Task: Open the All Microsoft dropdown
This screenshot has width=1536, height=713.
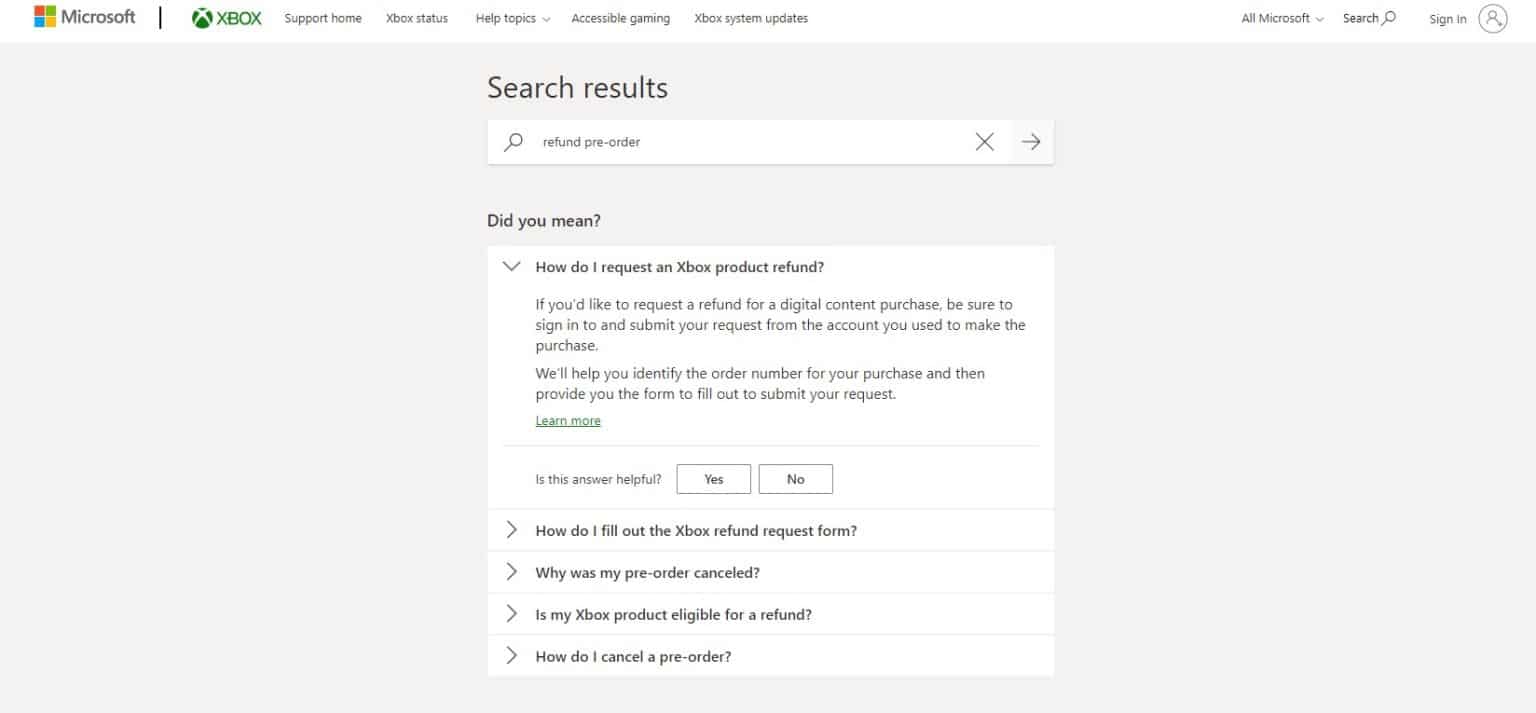Action: pos(1282,18)
